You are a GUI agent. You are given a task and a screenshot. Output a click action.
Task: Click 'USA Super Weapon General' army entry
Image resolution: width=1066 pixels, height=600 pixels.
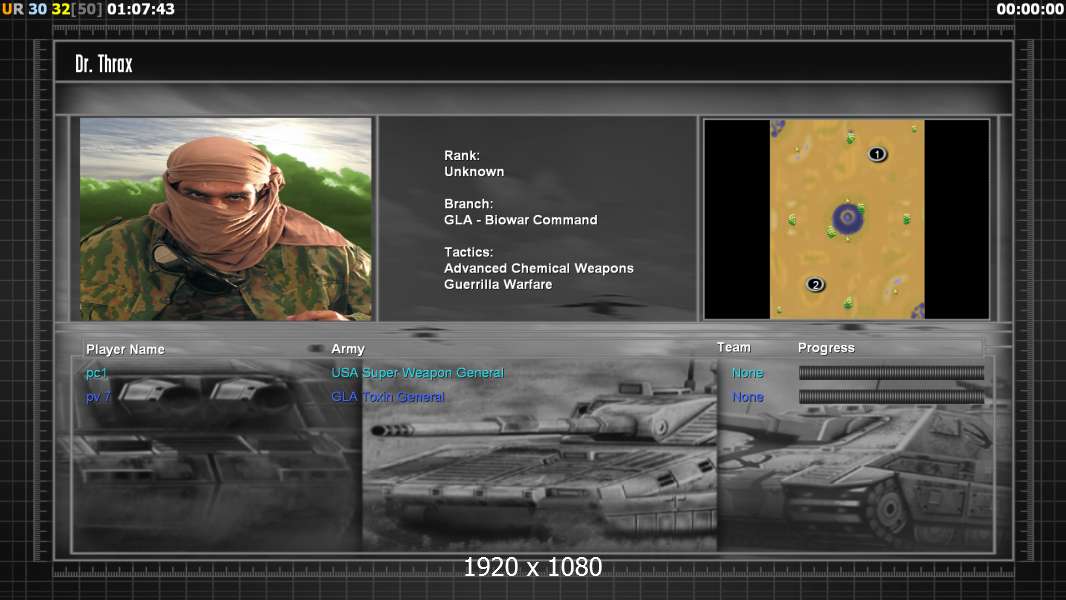click(x=417, y=373)
